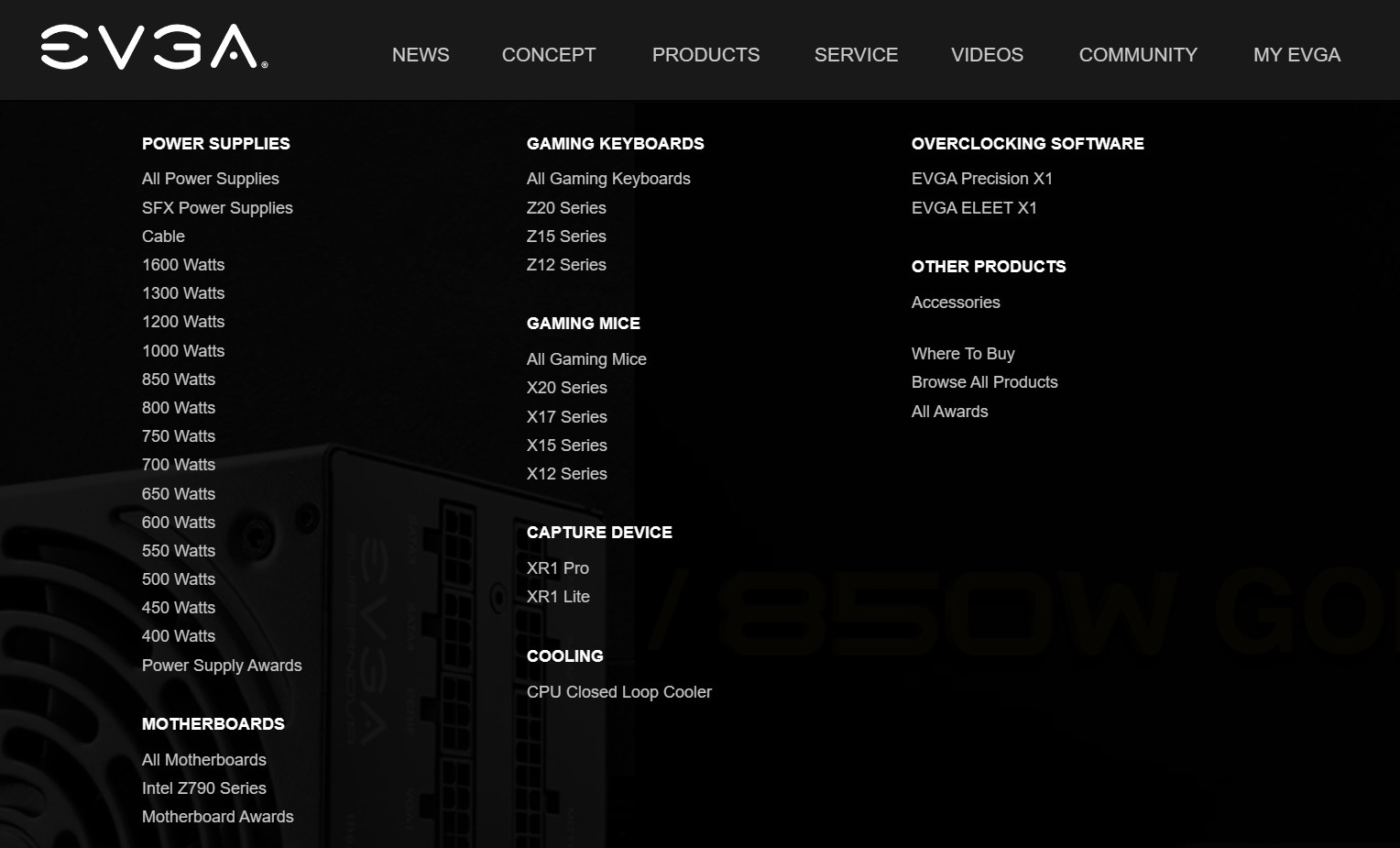Open the GAMING MICE category heading

(x=584, y=324)
